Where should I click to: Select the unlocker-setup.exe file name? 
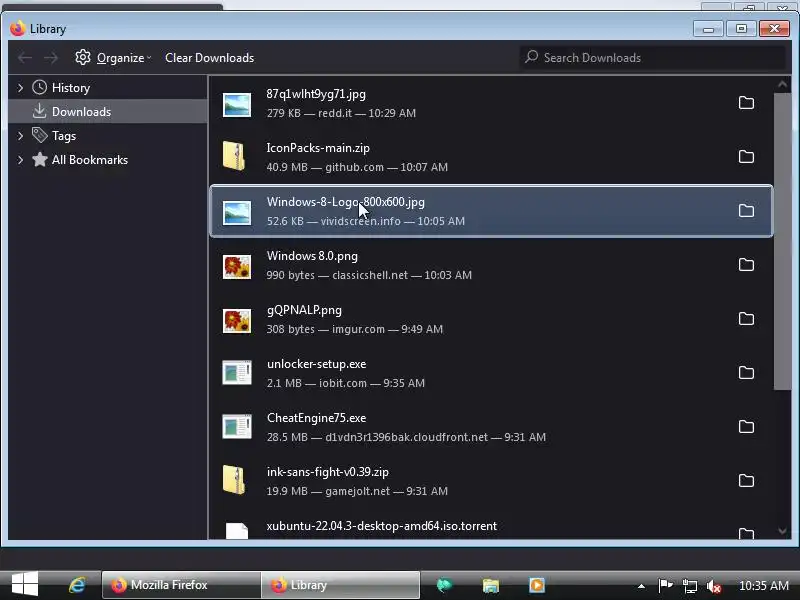pyautogui.click(x=316, y=364)
